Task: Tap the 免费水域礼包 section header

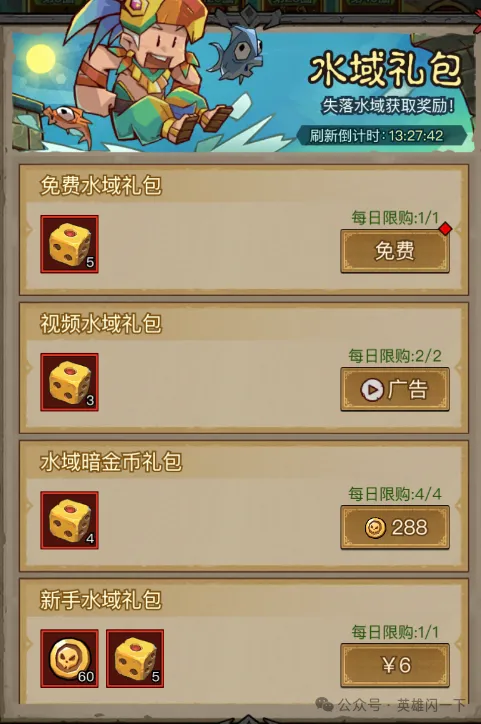Action: (101, 186)
